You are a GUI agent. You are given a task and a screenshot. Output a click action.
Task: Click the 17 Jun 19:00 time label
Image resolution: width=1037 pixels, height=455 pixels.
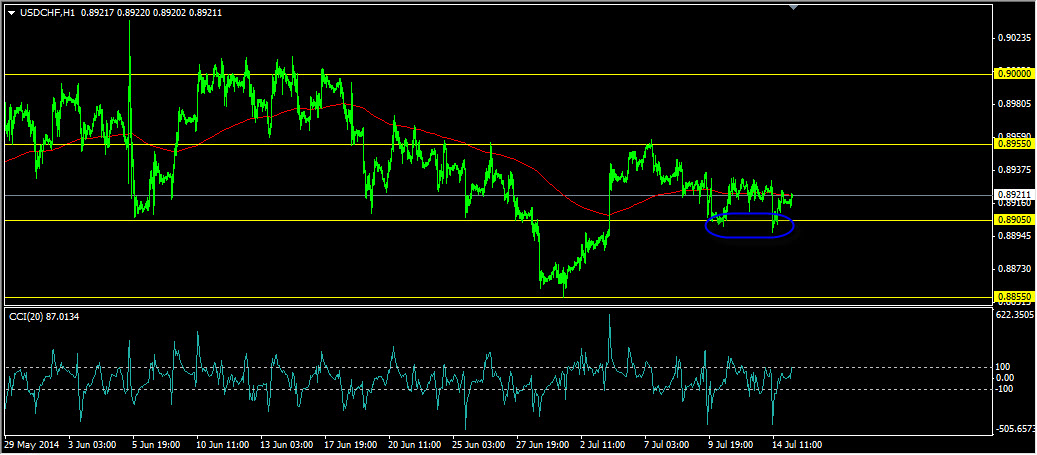coord(351,444)
